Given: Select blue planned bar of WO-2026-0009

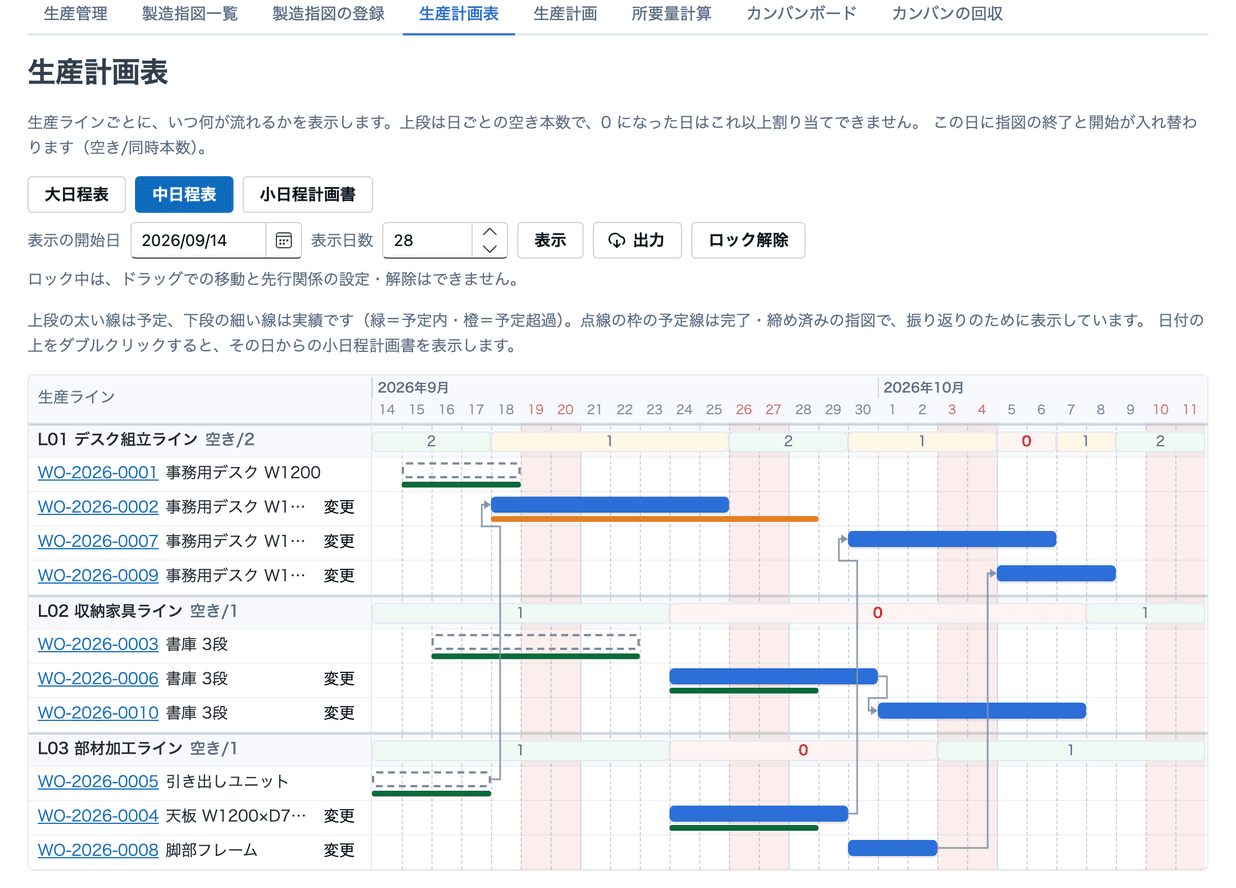Looking at the screenshot, I should pos(1056,573).
